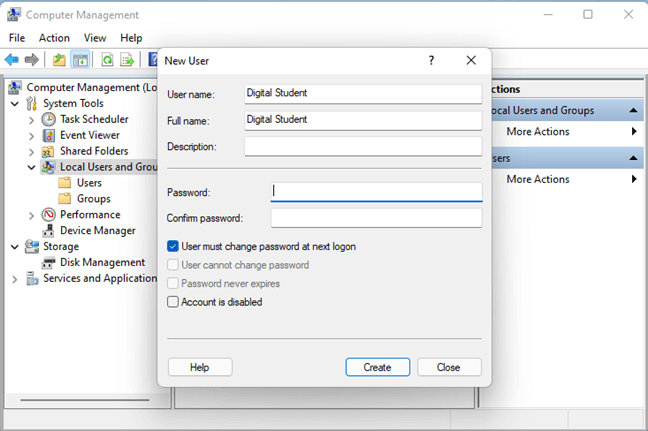The image size is (648, 431).
Task: Click the New User dialog help question mark
Action: 431,60
